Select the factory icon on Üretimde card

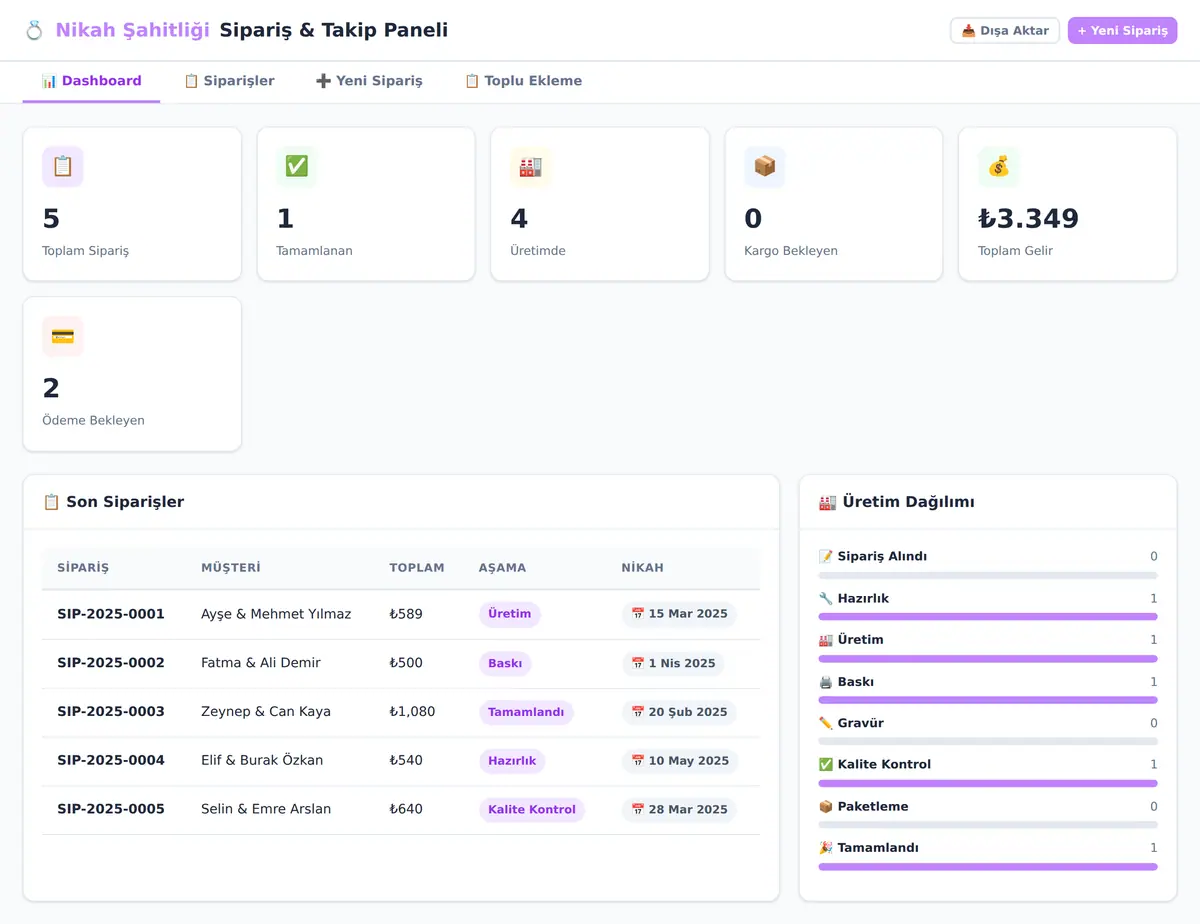pos(530,166)
